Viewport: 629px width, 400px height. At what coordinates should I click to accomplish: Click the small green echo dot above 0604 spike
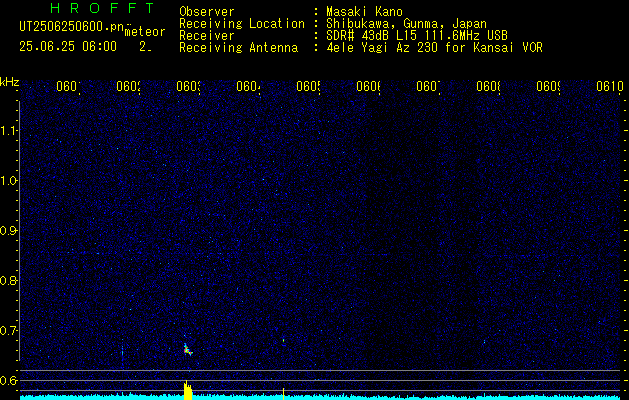pyautogui.click(x=283, y=341)
